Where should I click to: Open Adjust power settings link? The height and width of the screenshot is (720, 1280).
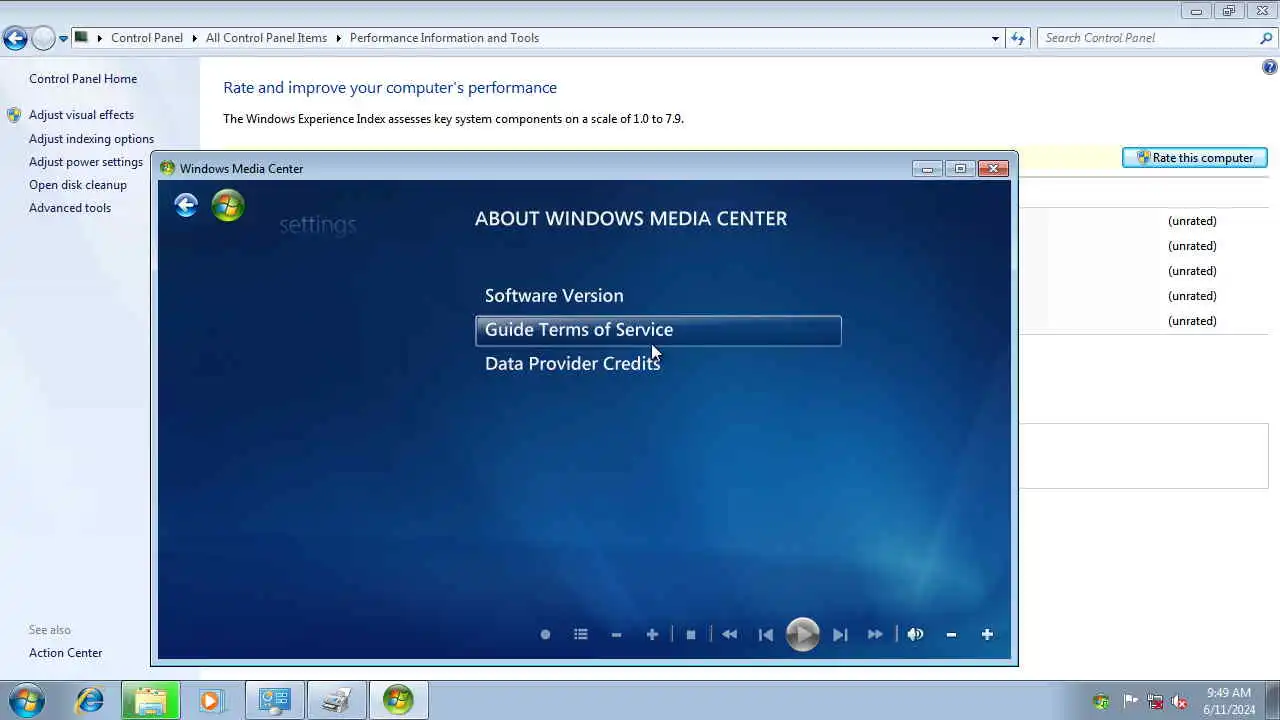86,162
